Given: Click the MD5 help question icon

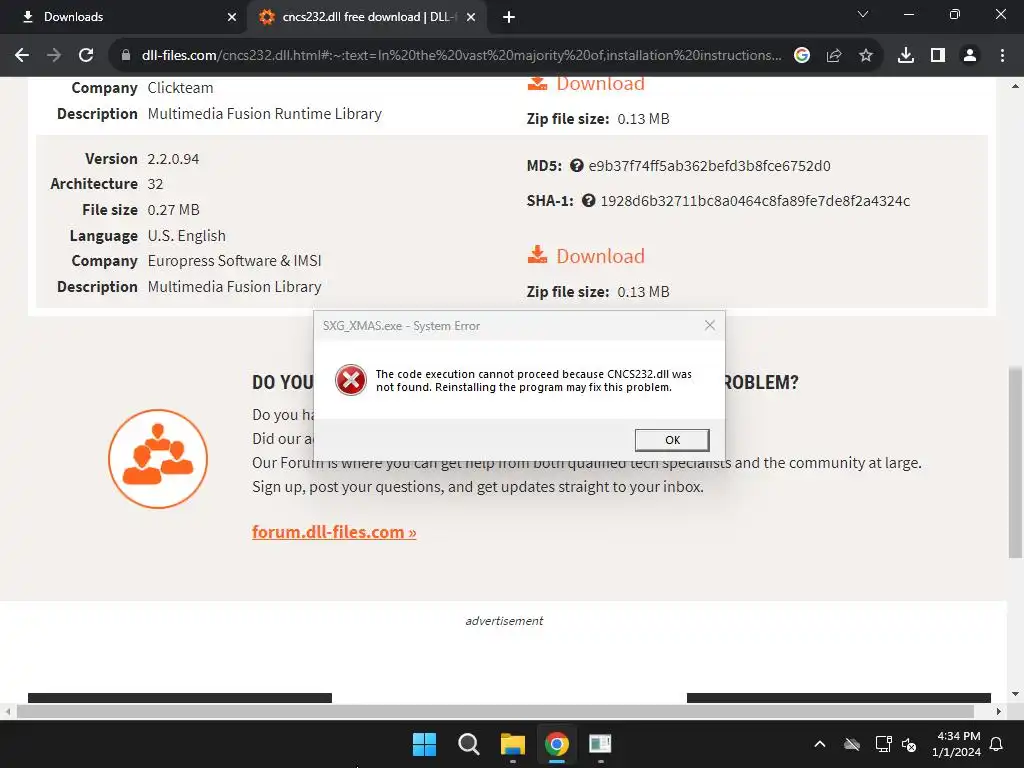Looking at the screenshot, I should coord(577,165).
